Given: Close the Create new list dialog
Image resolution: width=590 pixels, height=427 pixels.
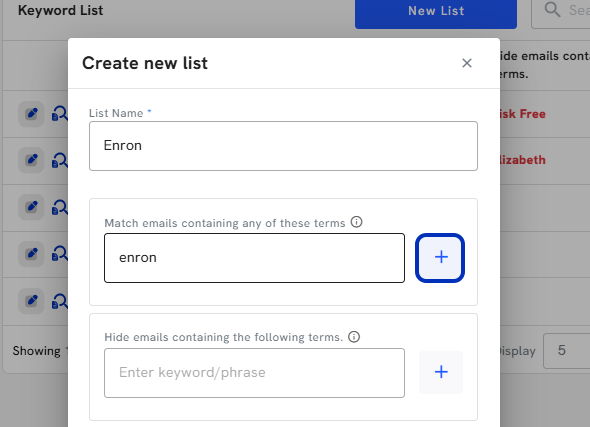Looking at the screenshot, I should 467,63.
